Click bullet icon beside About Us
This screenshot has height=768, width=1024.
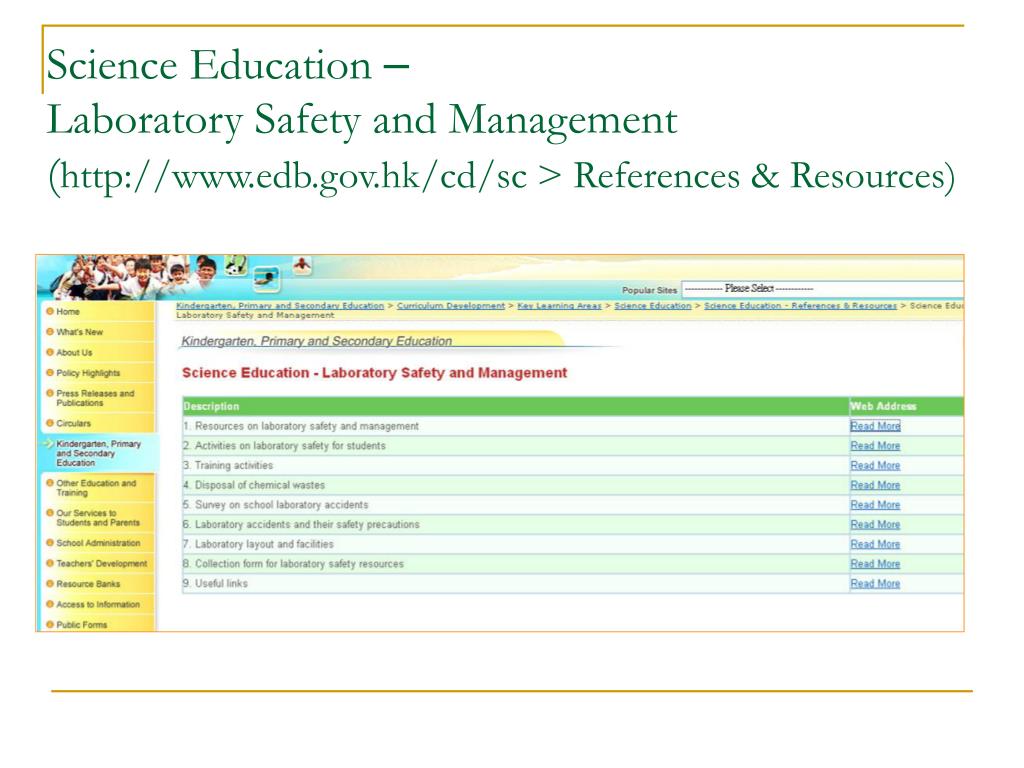click(x=50, y=351)
